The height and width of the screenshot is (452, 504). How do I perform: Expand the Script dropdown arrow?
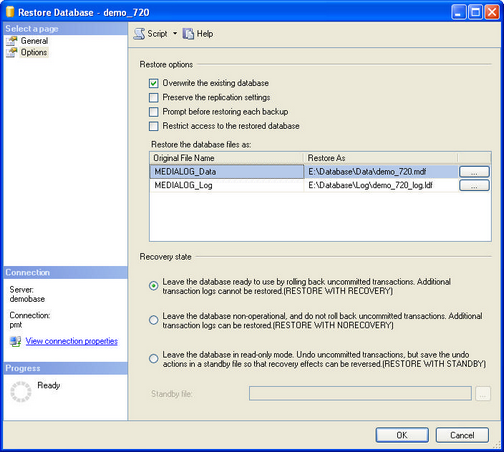point(175,34)
